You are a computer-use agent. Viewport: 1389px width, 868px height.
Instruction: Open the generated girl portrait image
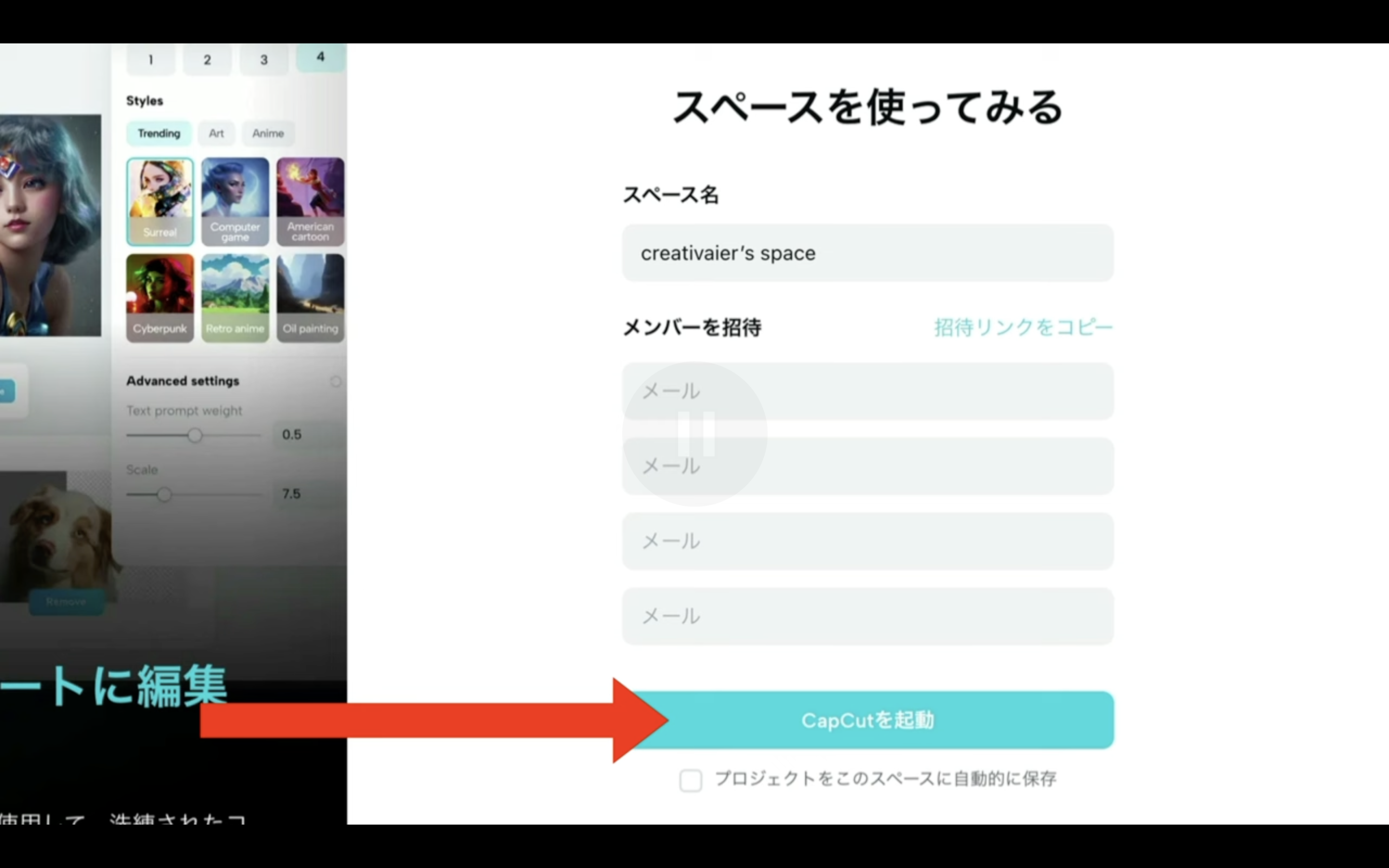click(51, 225)
